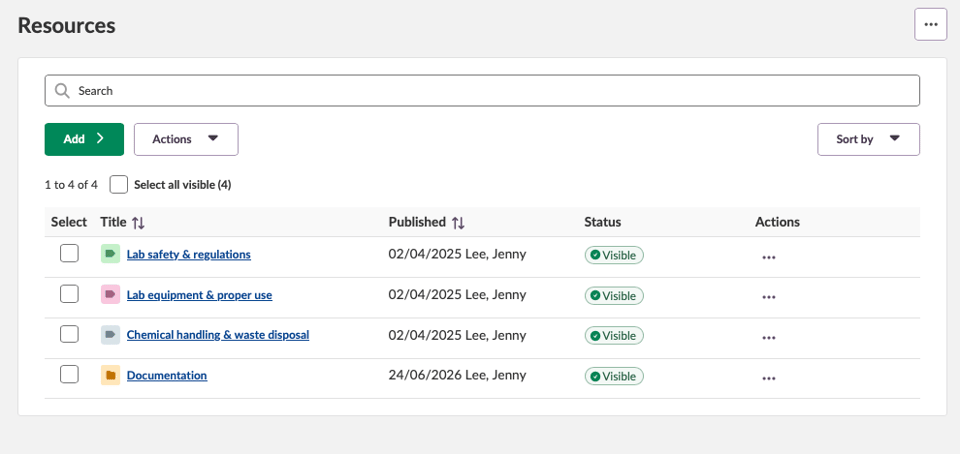Click the '24/06/2026 Lee, Jenny' published cell
This screenshot has height=454, width=960.
[457, 375]
